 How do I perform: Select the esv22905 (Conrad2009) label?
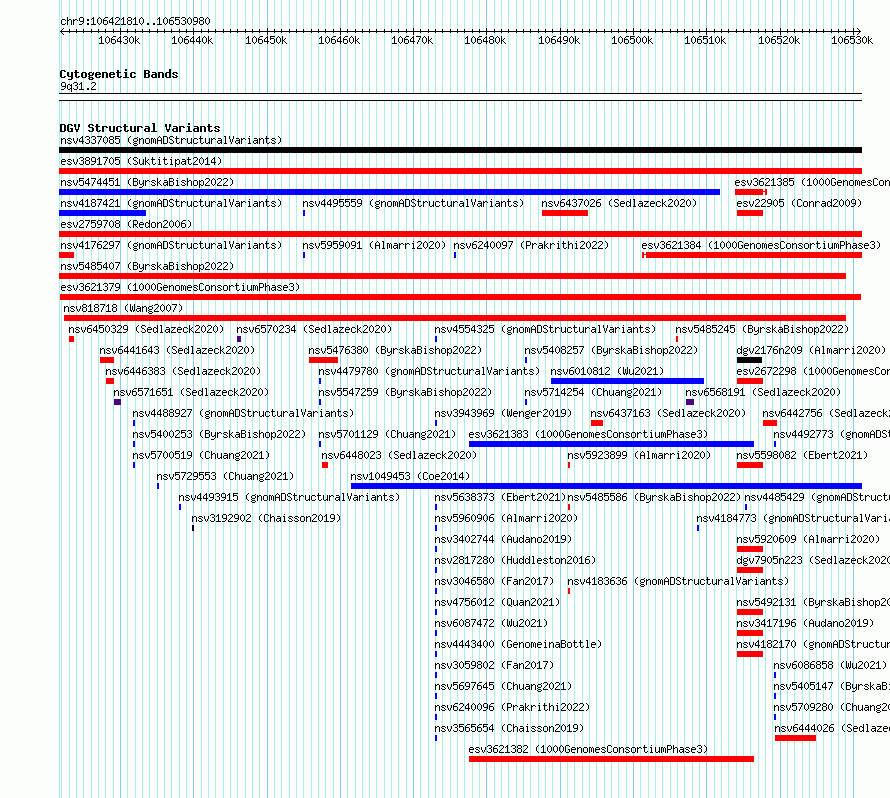pos(799,203)
